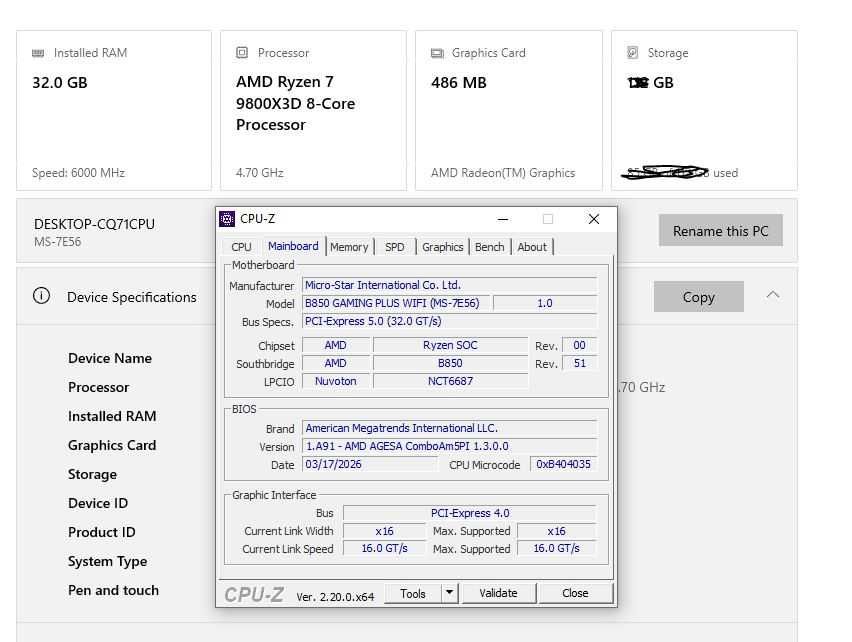
Task: Click the AMD Radeon(TM) Graphics text
Action: point(503,173)
